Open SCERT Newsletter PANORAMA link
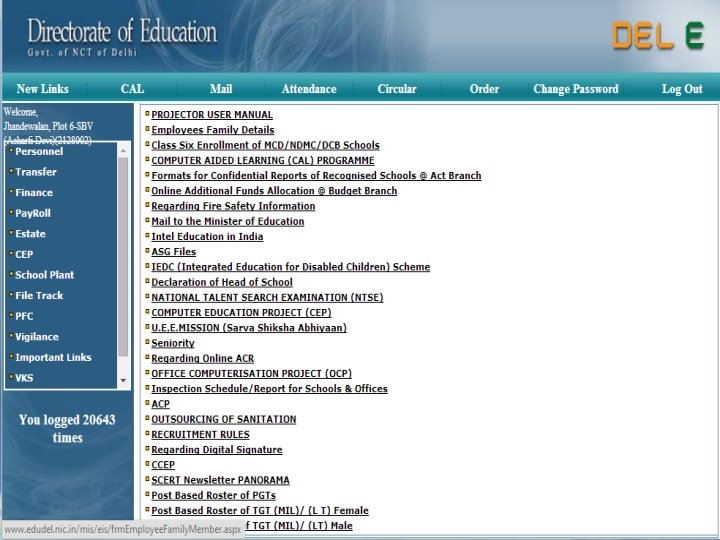 click(x=220, y=480)
